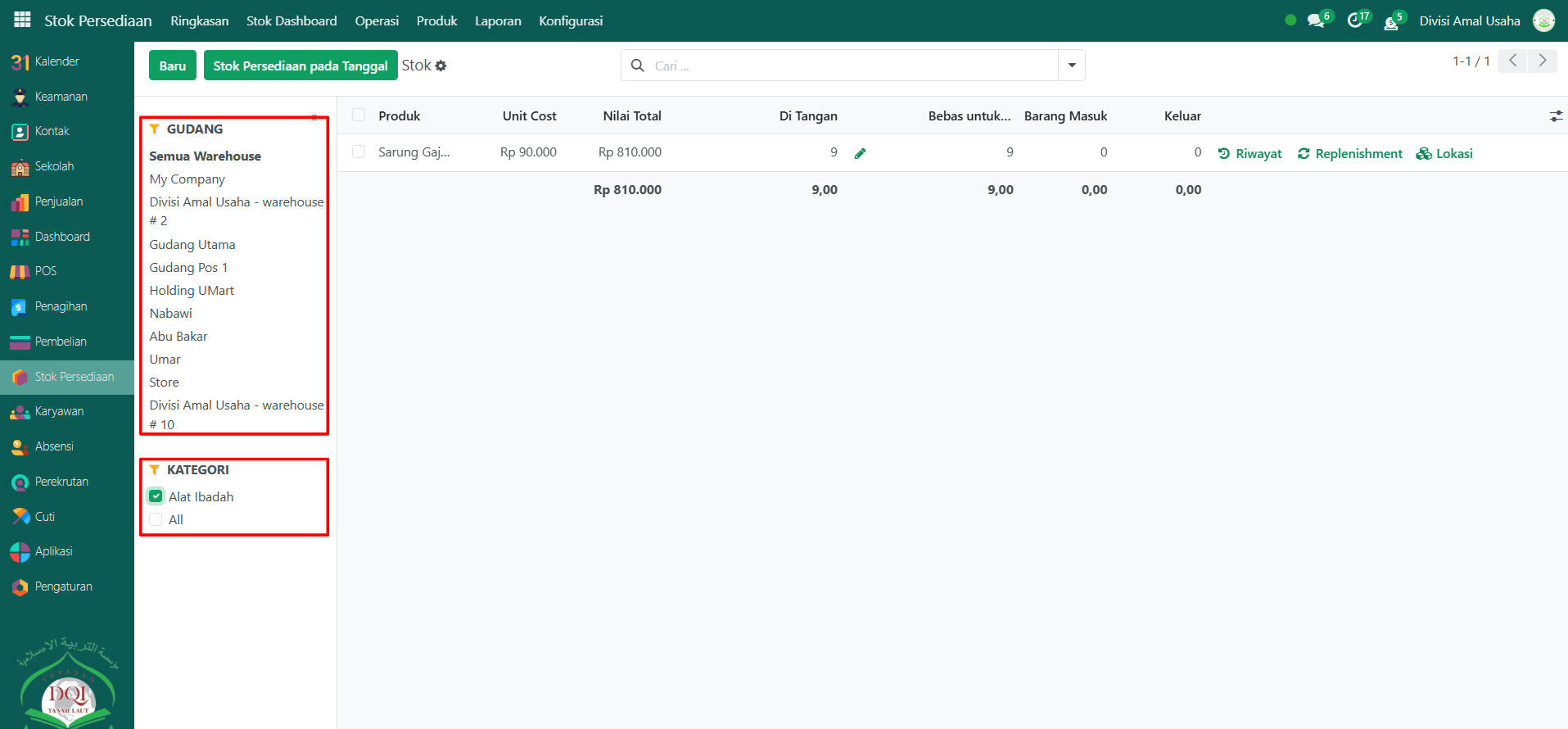Open POS from the sidebar

coord(46,271)
